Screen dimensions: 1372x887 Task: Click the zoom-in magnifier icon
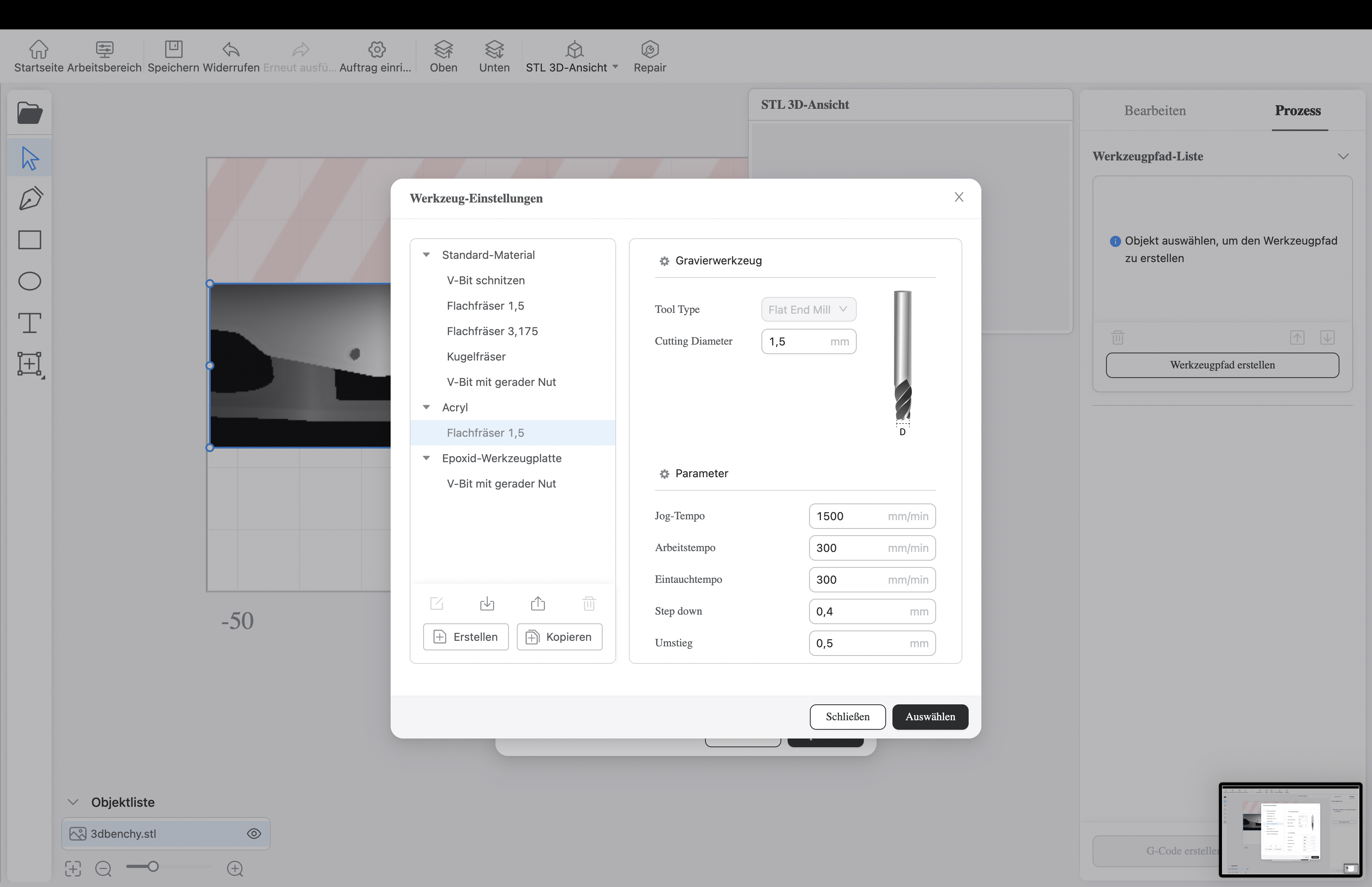(235, 868)
